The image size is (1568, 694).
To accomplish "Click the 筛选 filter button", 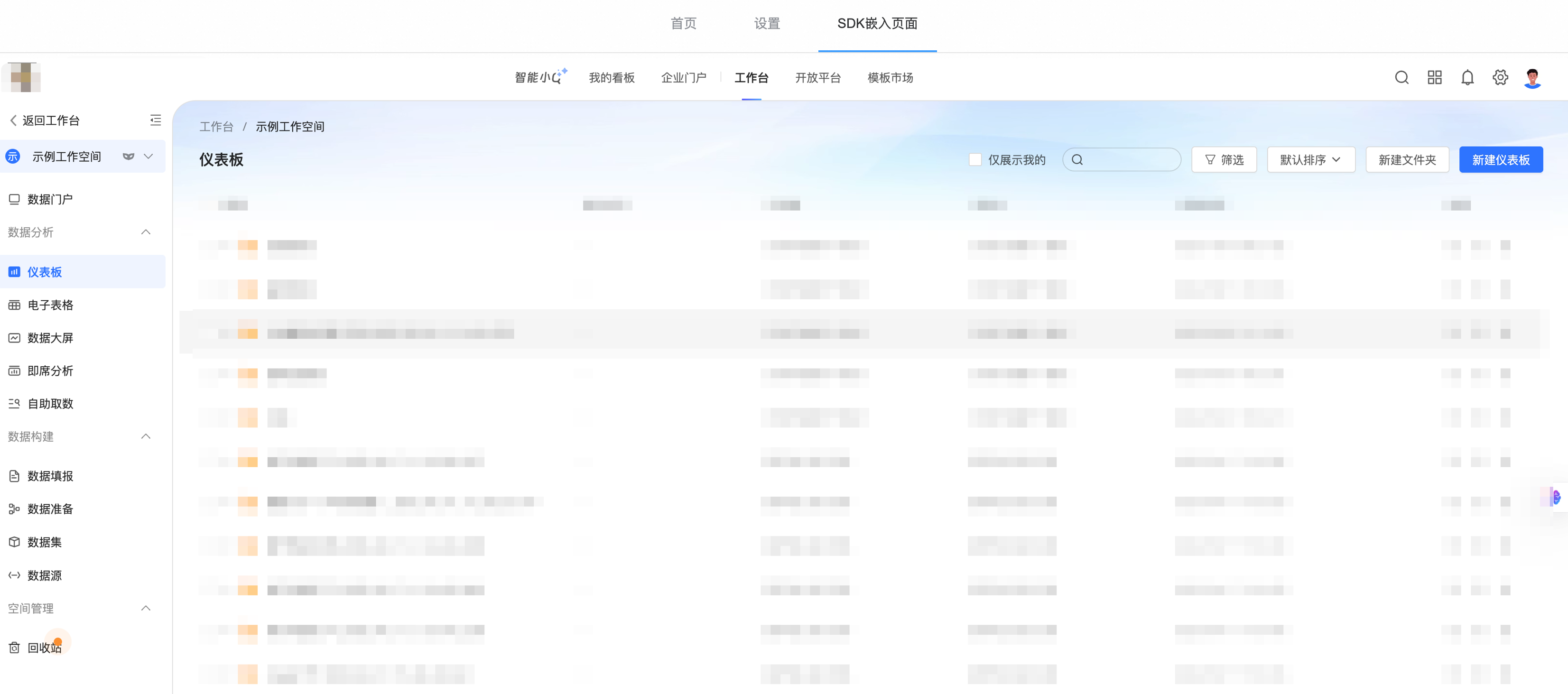I will 1224,159.
